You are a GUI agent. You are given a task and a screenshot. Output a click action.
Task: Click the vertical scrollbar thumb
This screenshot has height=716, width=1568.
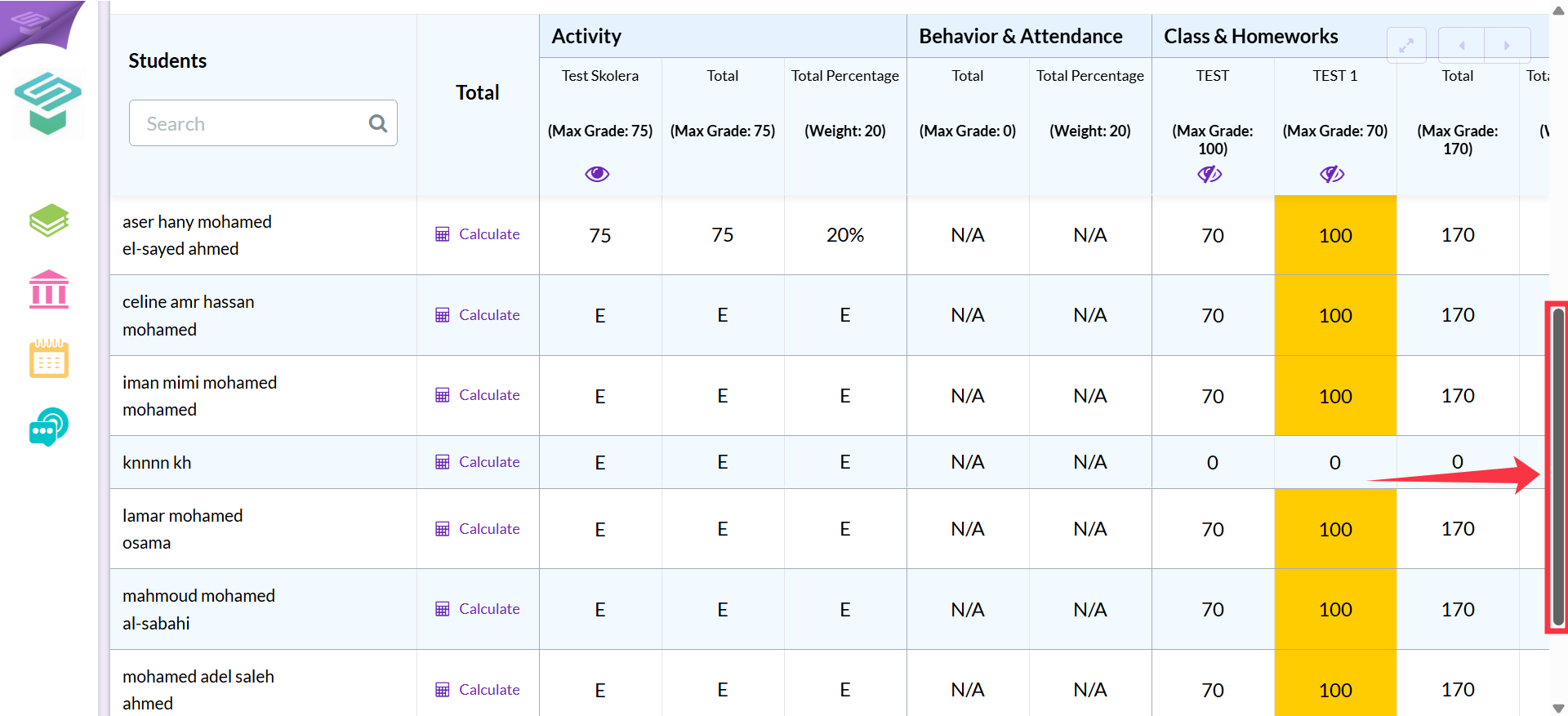pos(1558,467)
